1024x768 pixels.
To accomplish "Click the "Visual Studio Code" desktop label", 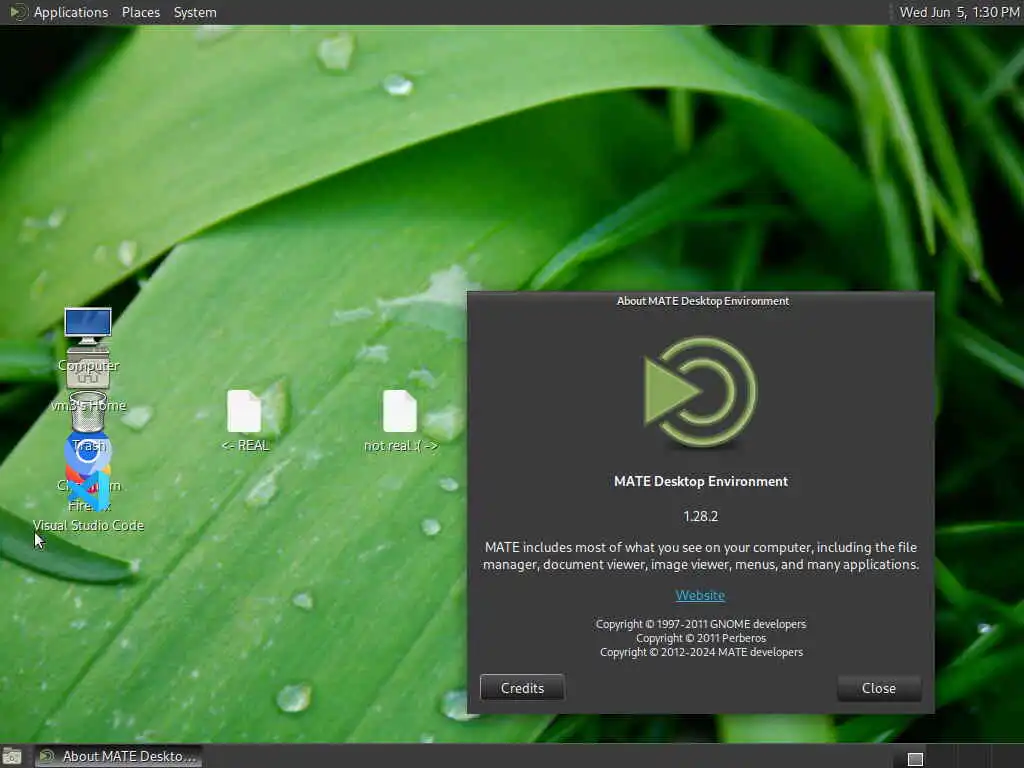I will point(88,525).
